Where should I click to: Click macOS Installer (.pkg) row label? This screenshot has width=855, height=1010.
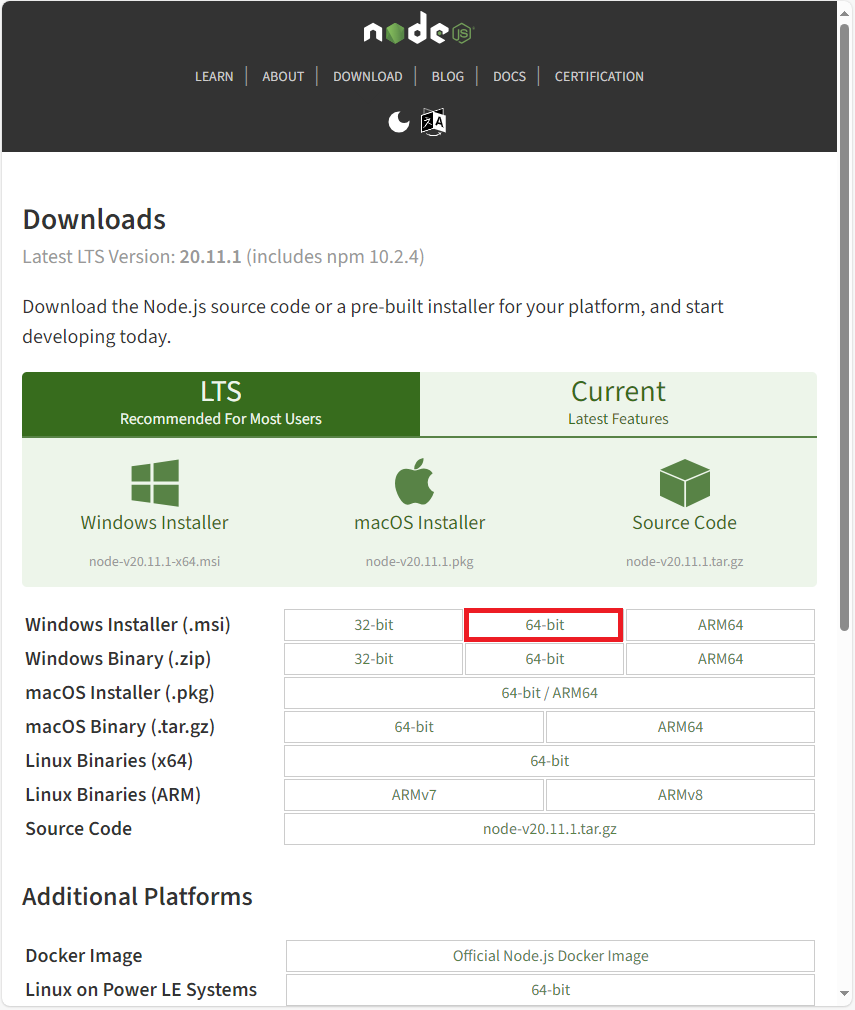tap(120, 693)
